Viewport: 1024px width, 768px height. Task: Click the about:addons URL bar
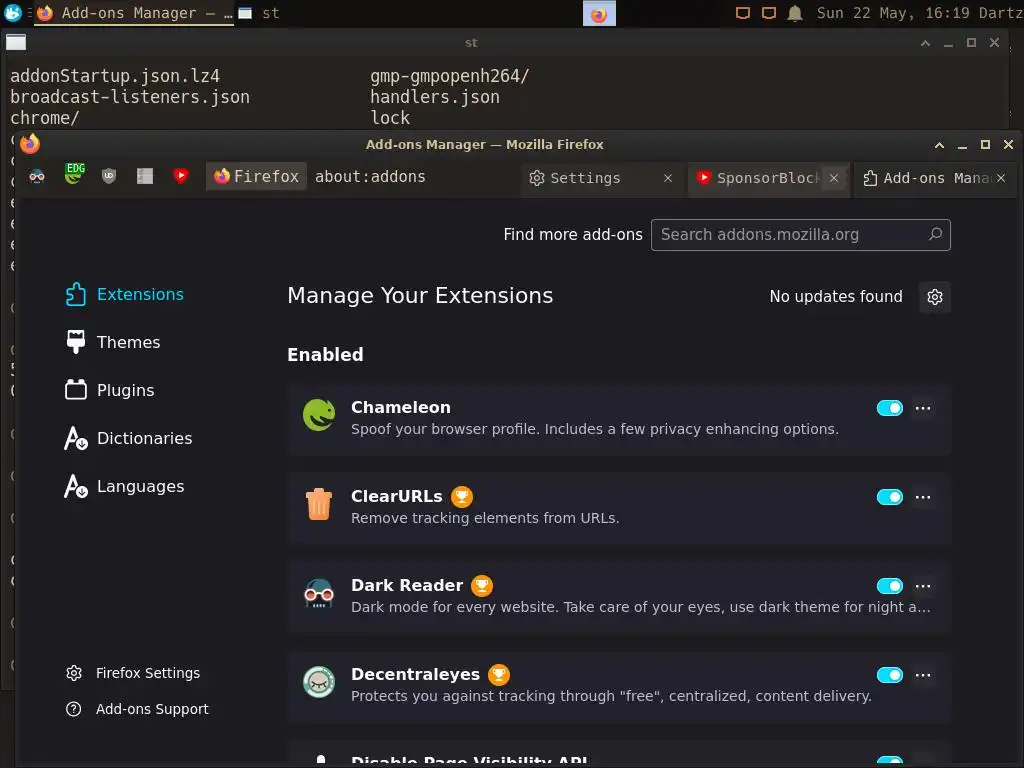tap(370, 177)
